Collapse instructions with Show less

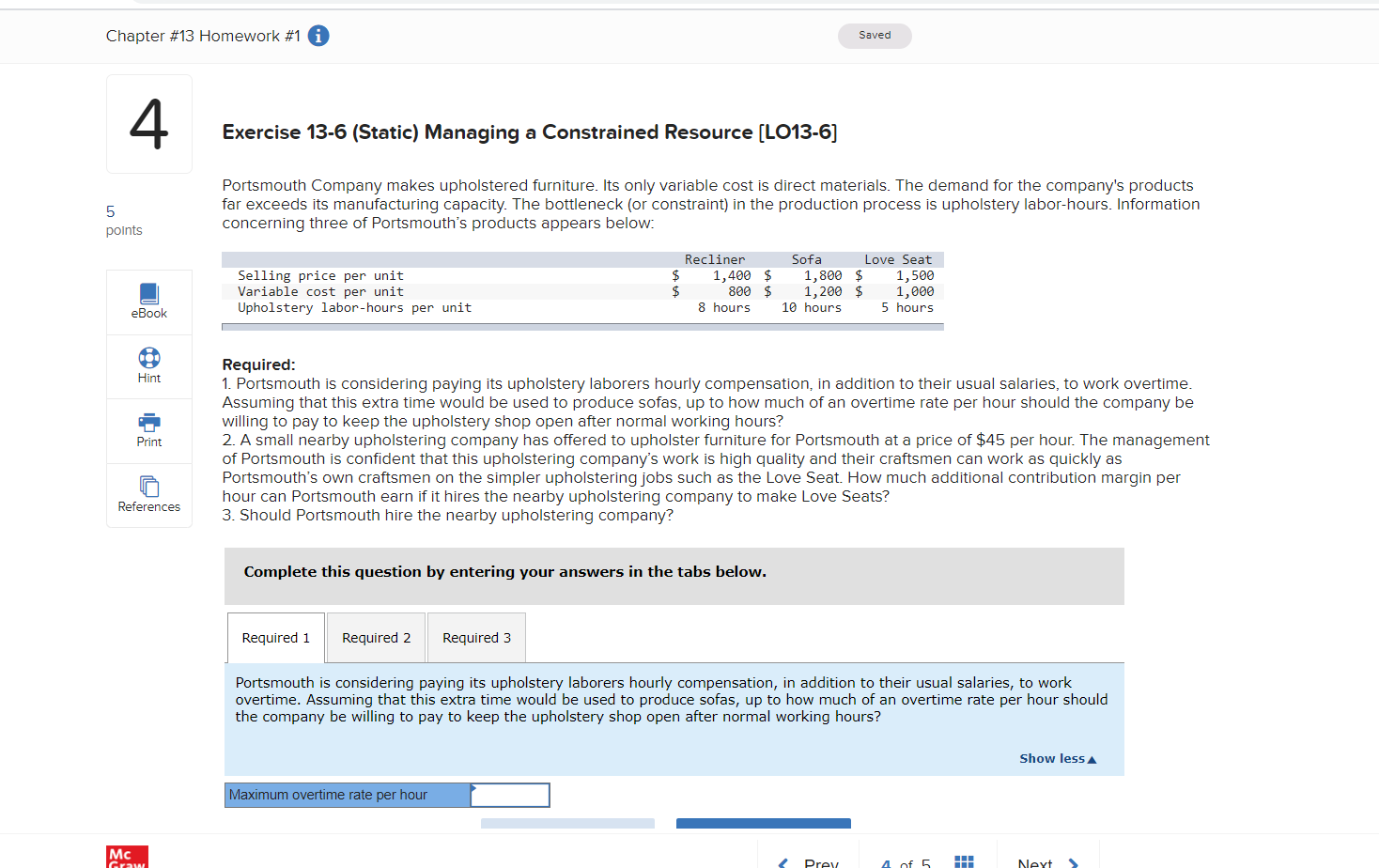tap(1058, 759)
